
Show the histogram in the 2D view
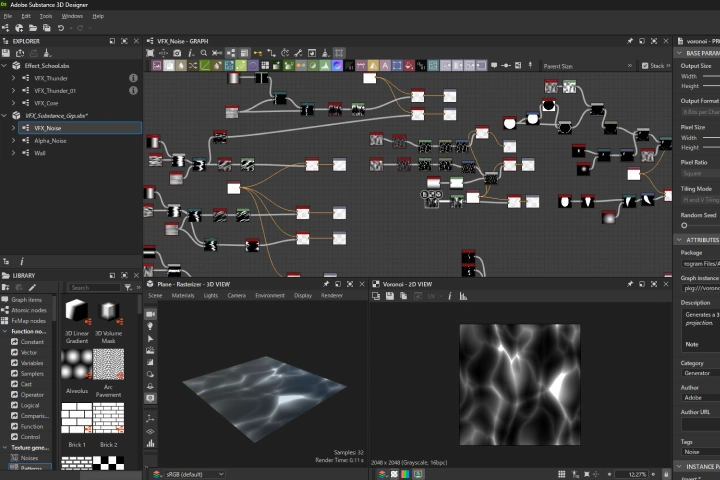point(463,296)
